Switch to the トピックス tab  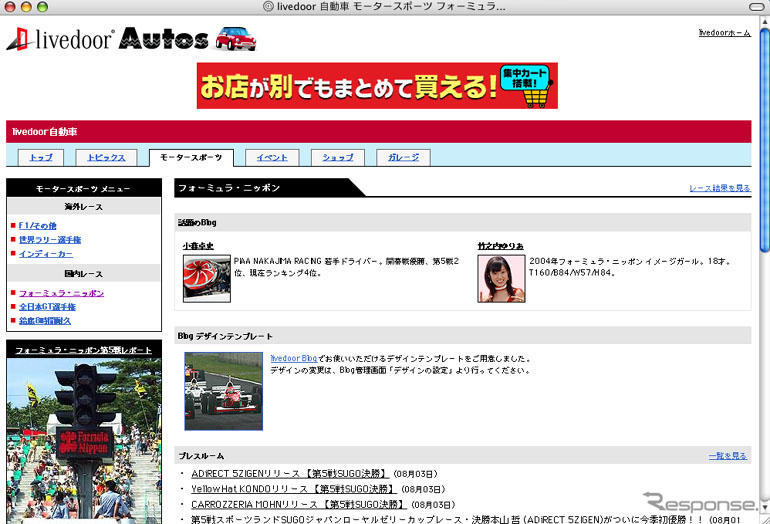click(x=106, y=158)
